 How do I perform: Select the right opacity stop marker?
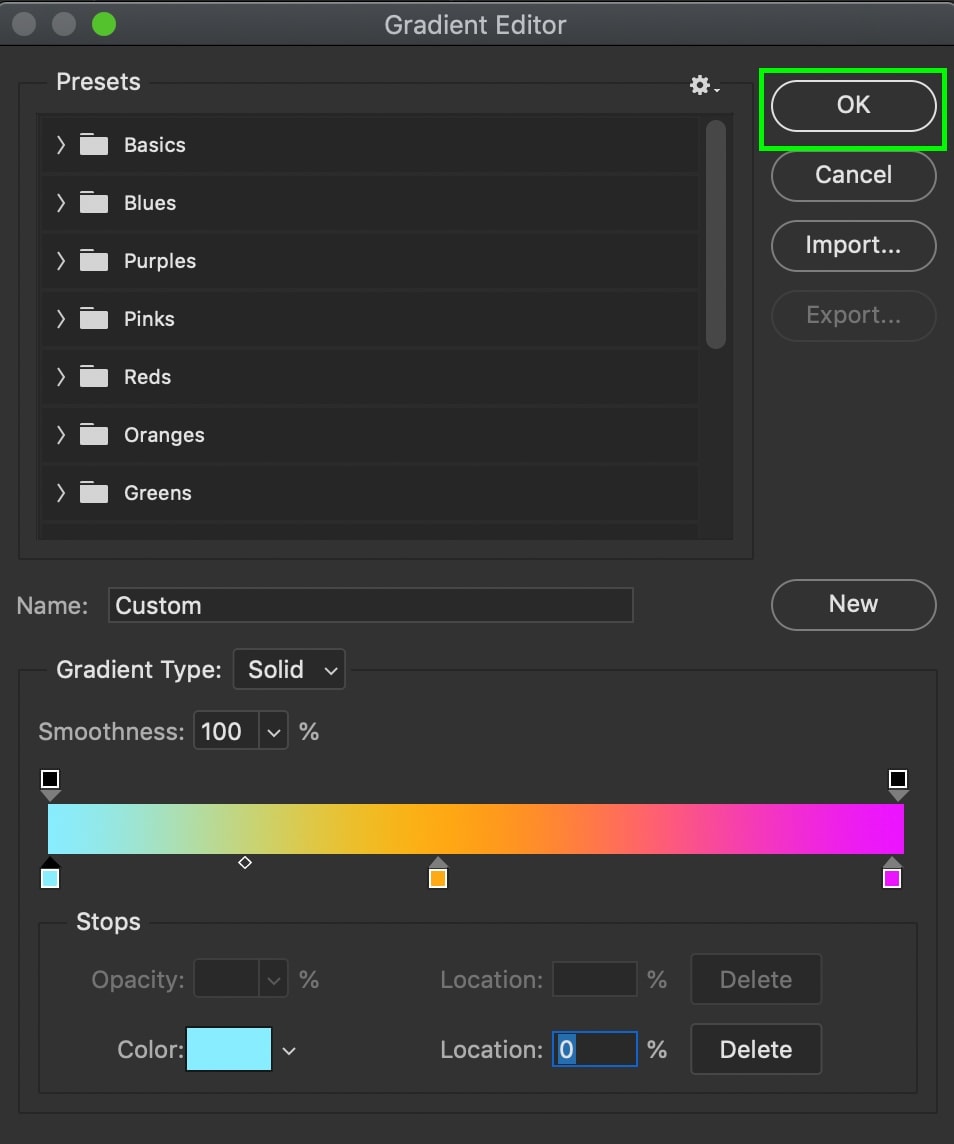(x=898, y=784)
